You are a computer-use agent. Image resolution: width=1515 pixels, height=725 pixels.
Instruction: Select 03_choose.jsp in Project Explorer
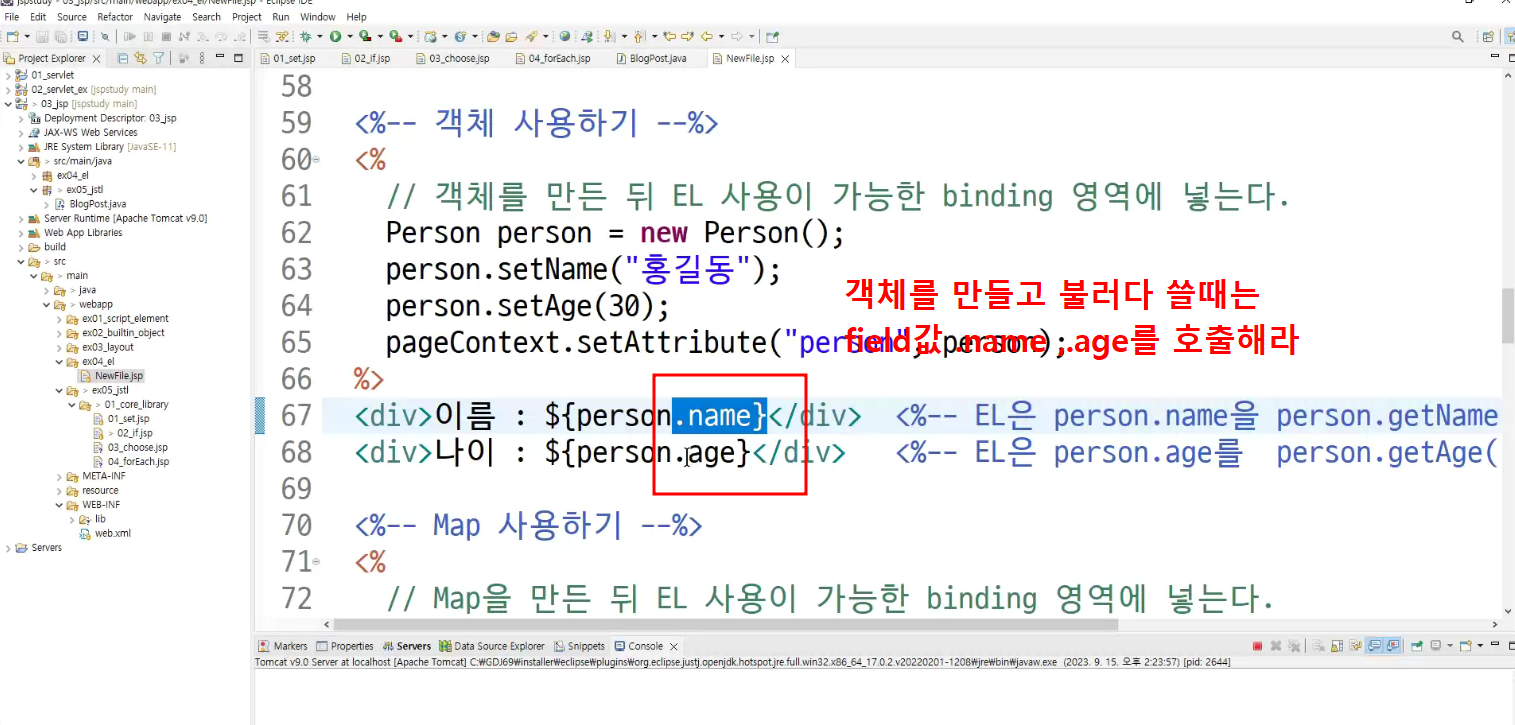pyautogui.click(x=138, y=447)
